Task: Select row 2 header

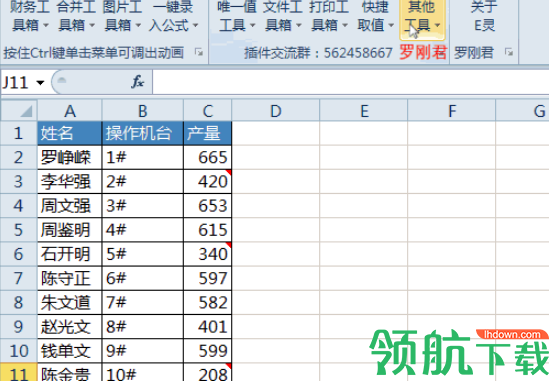Action: tap(19, 158)
